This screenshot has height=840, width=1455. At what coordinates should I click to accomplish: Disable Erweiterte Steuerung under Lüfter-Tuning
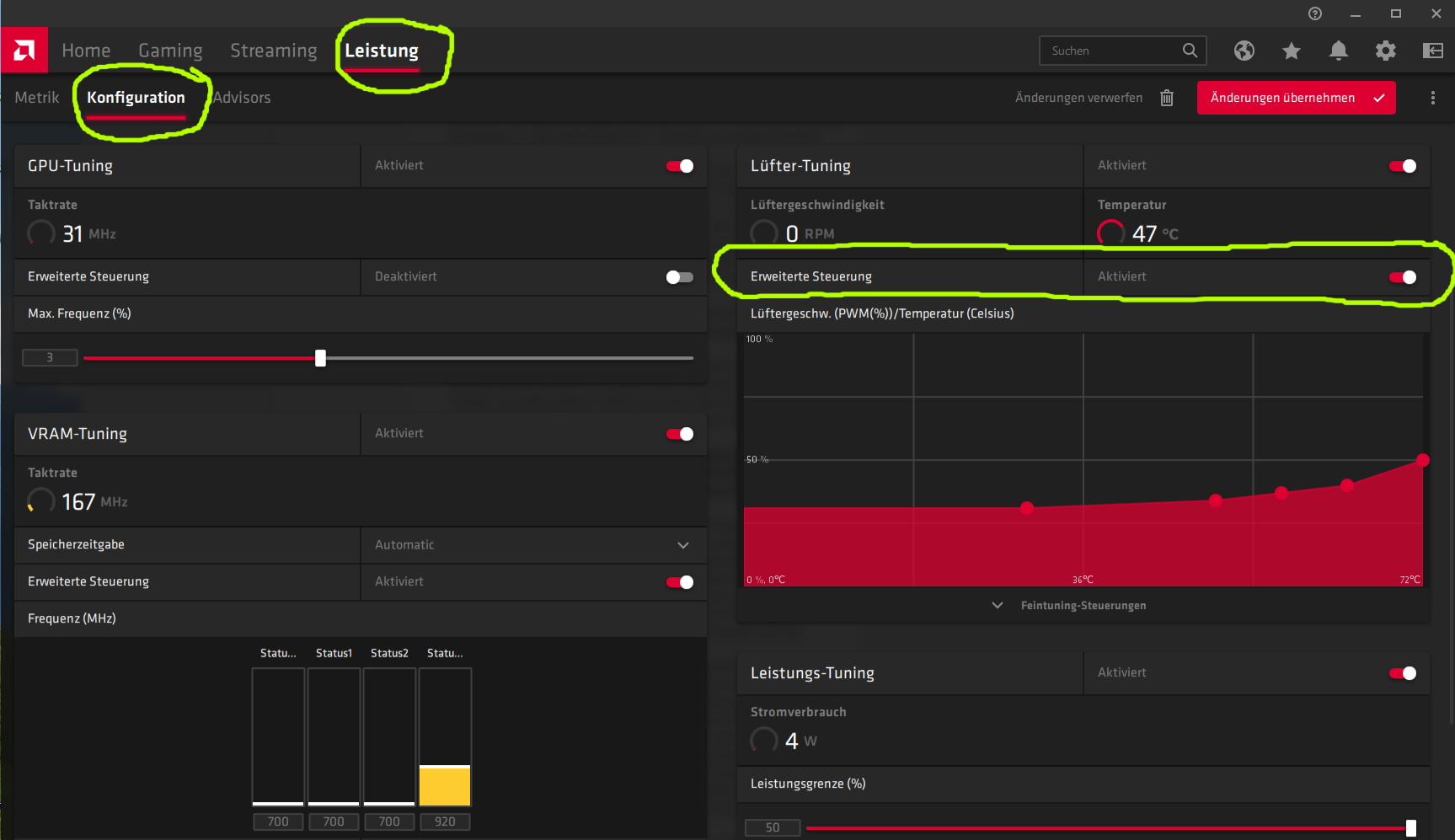point(1403,277)
